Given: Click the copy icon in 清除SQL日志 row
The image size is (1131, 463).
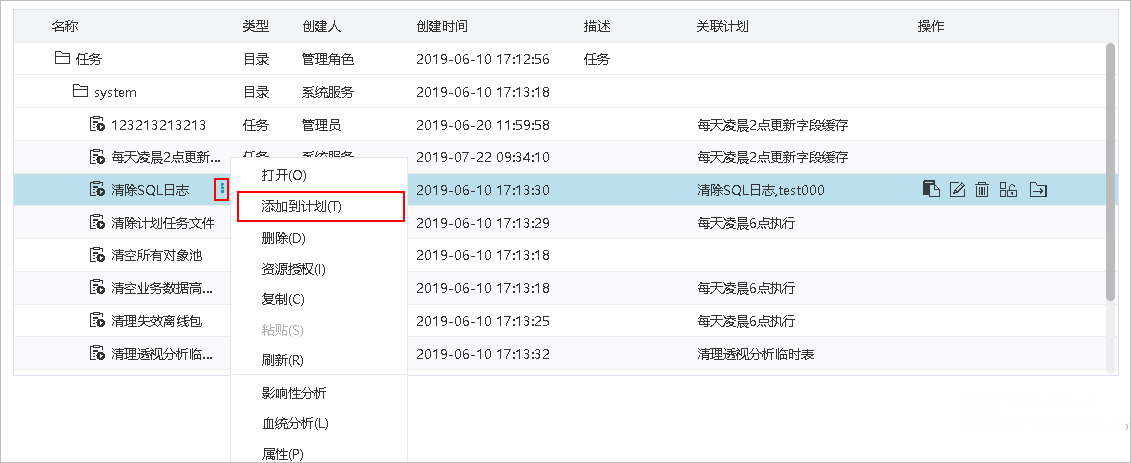Looking at the screenshot, I should coord(931,190).
